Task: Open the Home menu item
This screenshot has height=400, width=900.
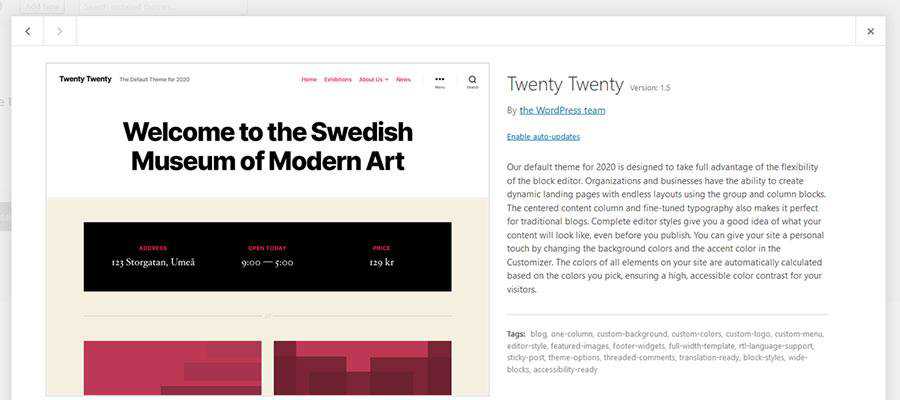Action: pos(309,79)
